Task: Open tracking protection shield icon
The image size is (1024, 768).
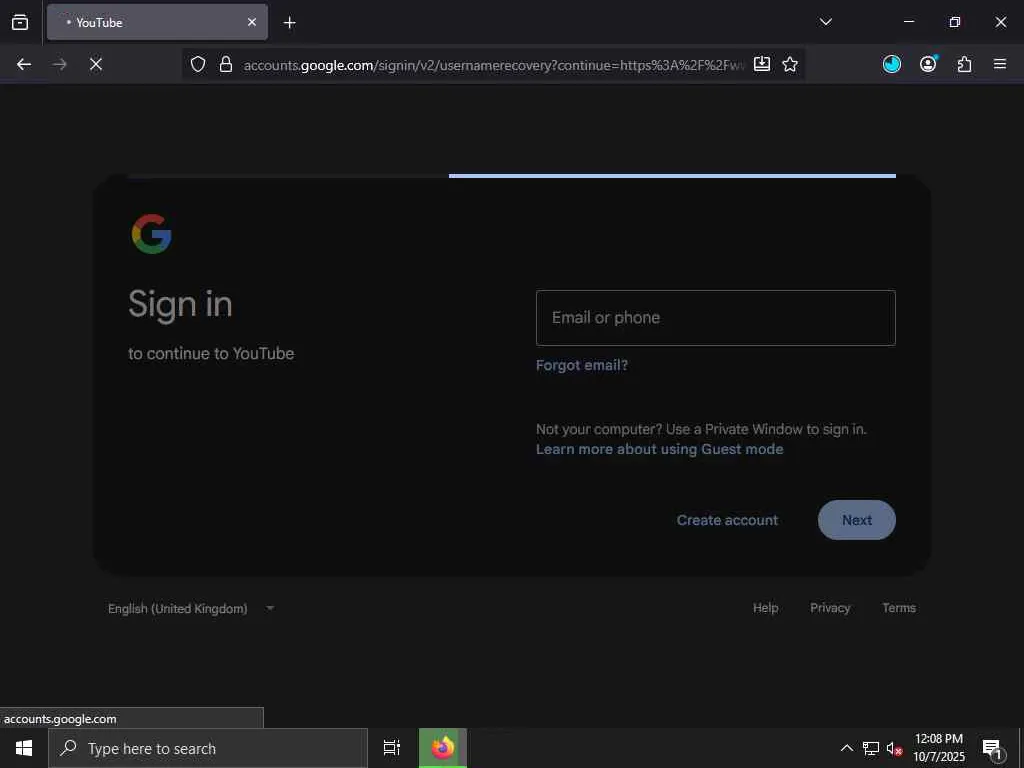Action: 198,64
